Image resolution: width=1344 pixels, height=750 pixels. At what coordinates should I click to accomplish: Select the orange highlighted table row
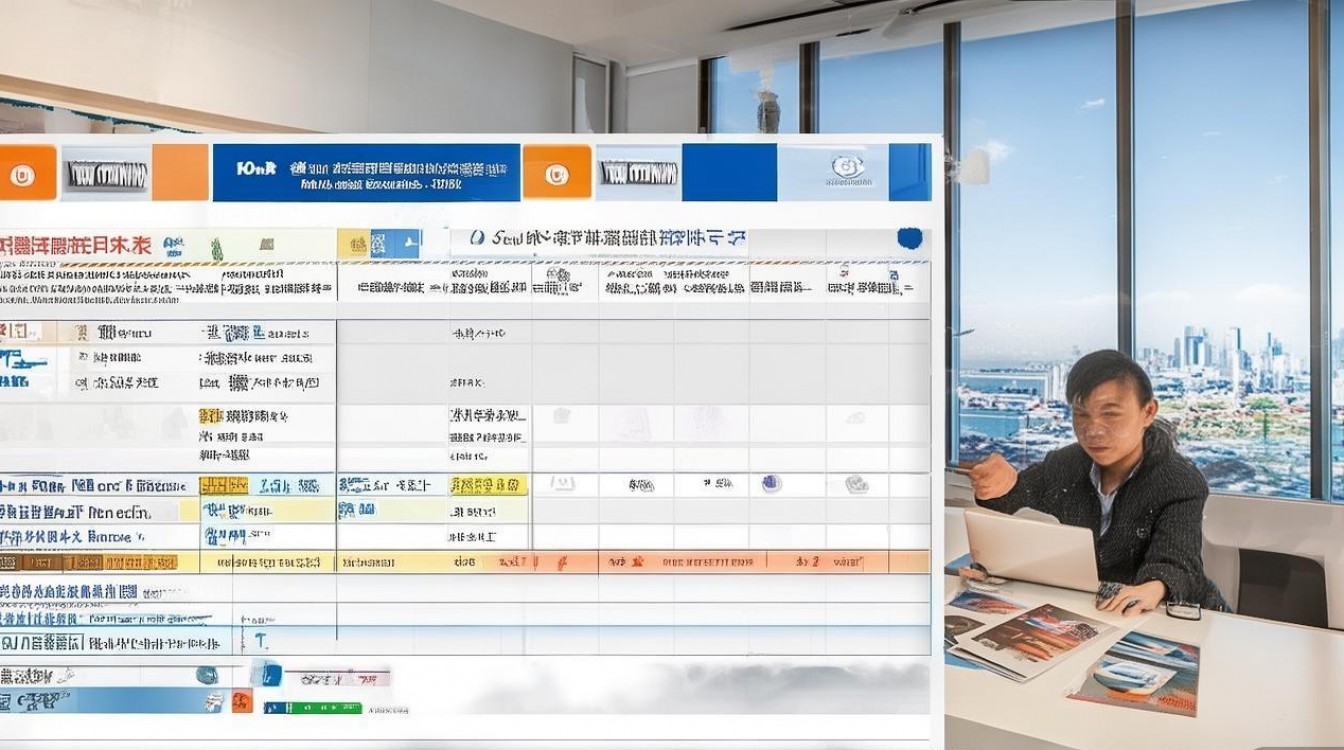point(465,562)
